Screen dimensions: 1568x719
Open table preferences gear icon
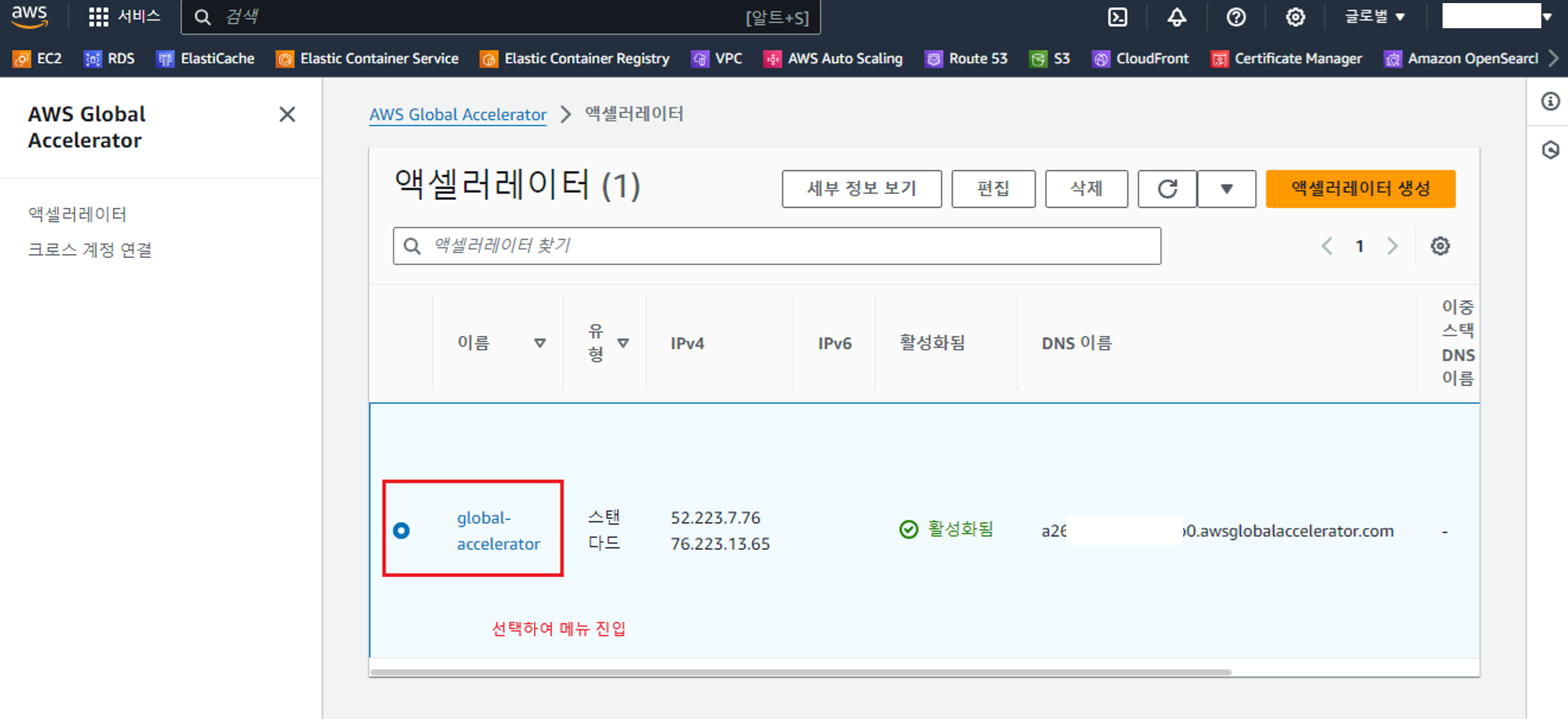point(1440,246)
